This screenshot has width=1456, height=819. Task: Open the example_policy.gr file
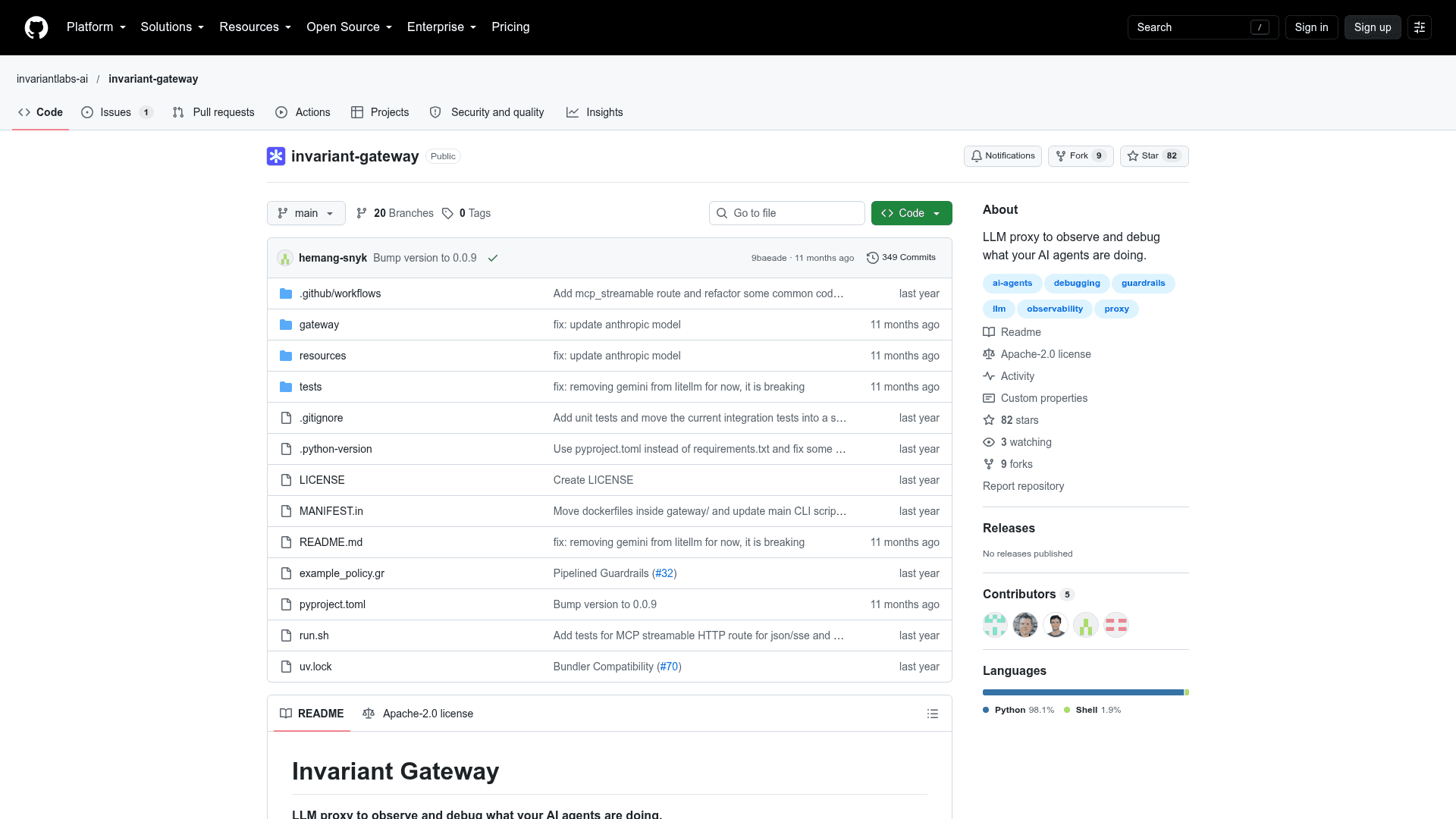(x=342, y=573)
